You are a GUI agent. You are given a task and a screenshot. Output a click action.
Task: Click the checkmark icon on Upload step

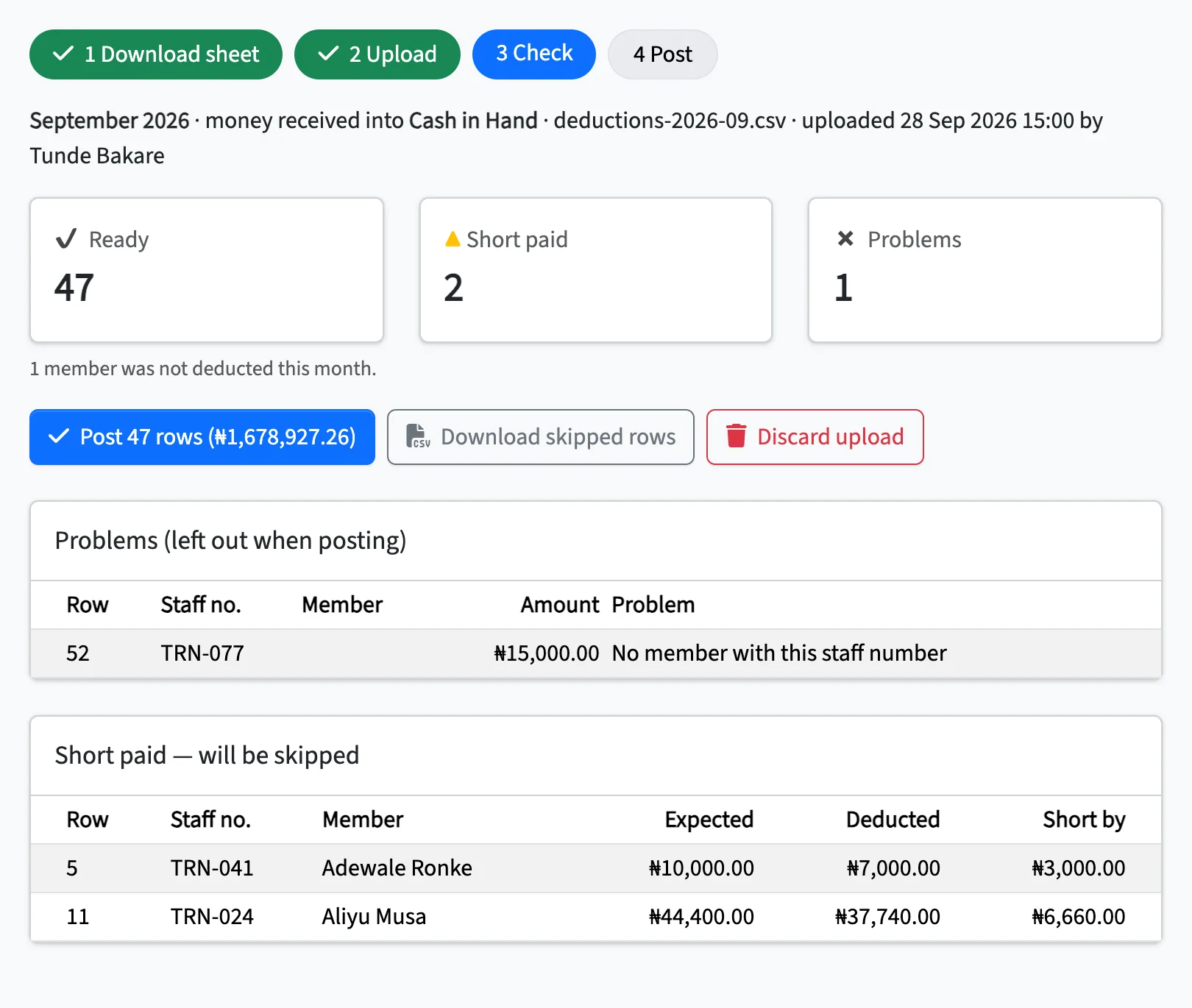click(328, 54)
